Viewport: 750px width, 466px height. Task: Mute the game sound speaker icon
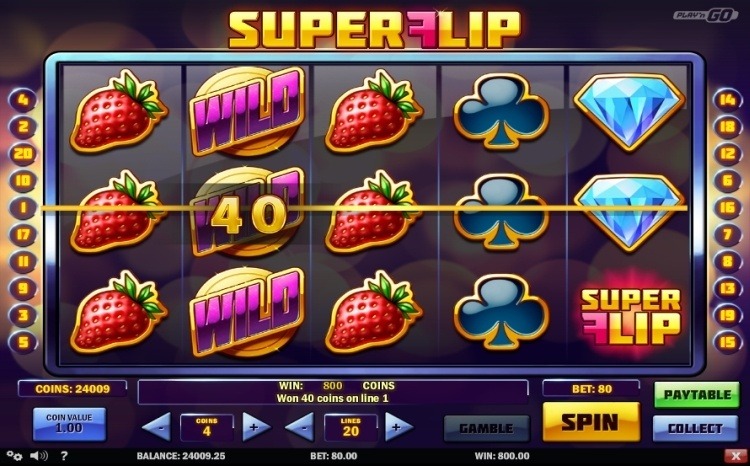pyautogui.click(x=39, y=456)
